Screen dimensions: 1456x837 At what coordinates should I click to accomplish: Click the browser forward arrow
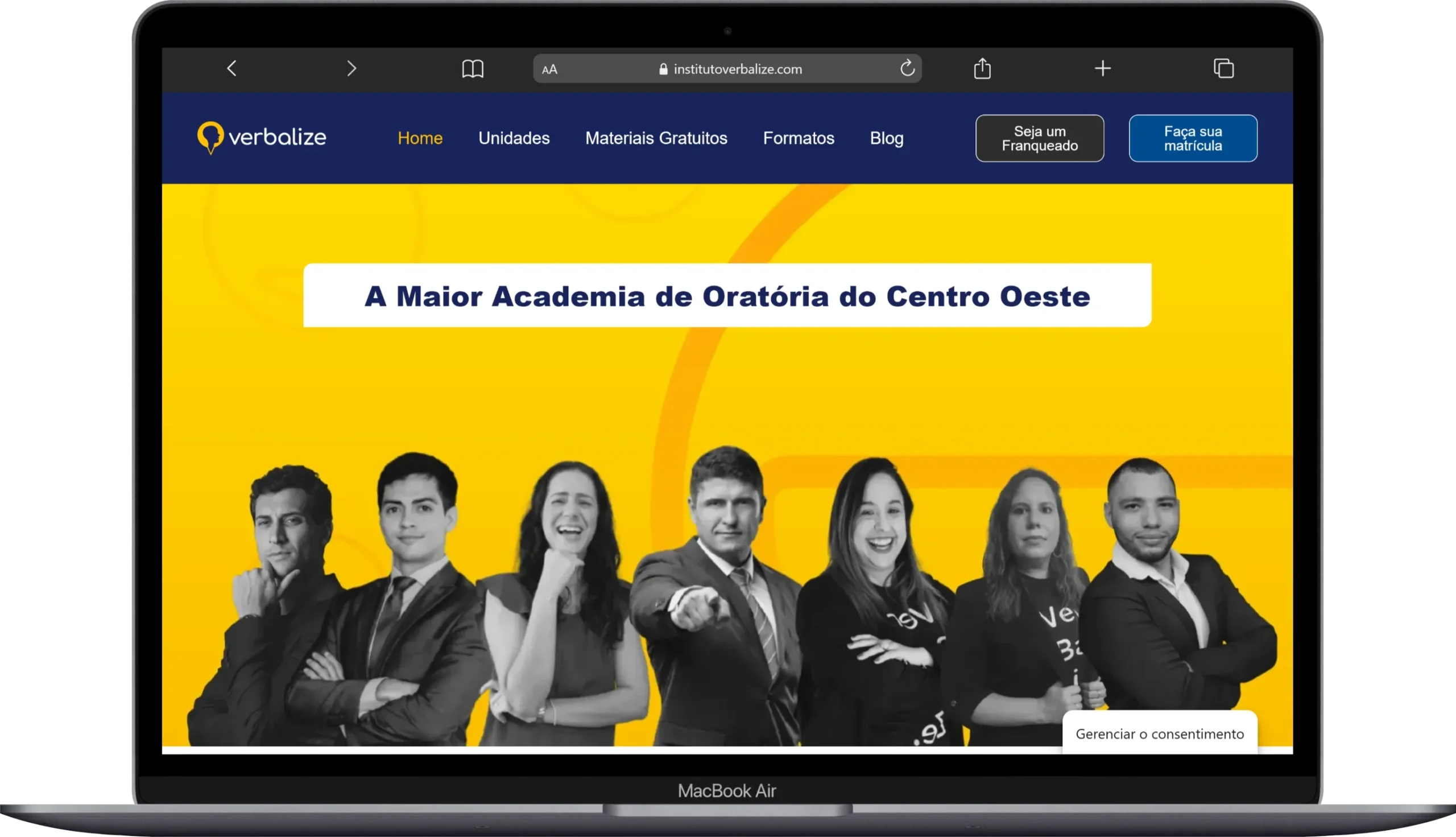click(x=351, y=68)
